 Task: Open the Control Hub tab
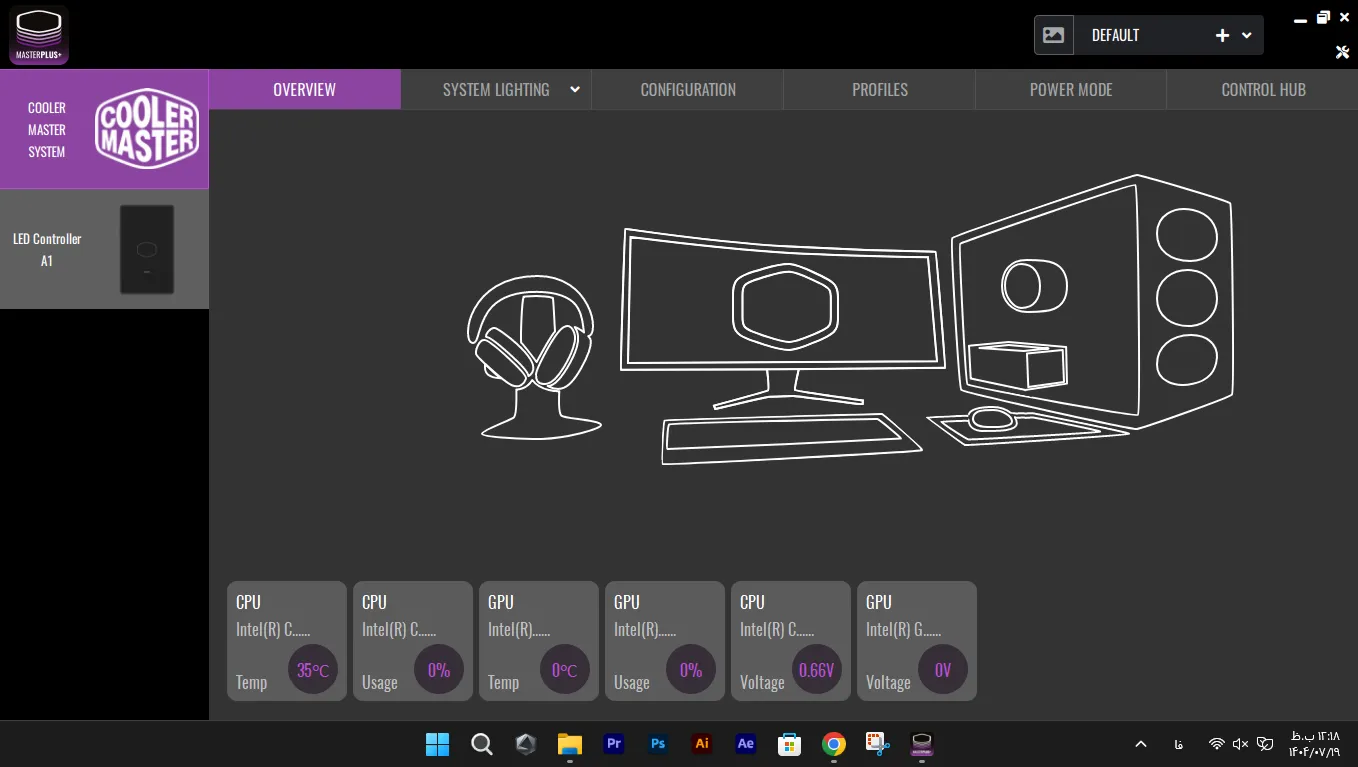tap(1263, 89)
